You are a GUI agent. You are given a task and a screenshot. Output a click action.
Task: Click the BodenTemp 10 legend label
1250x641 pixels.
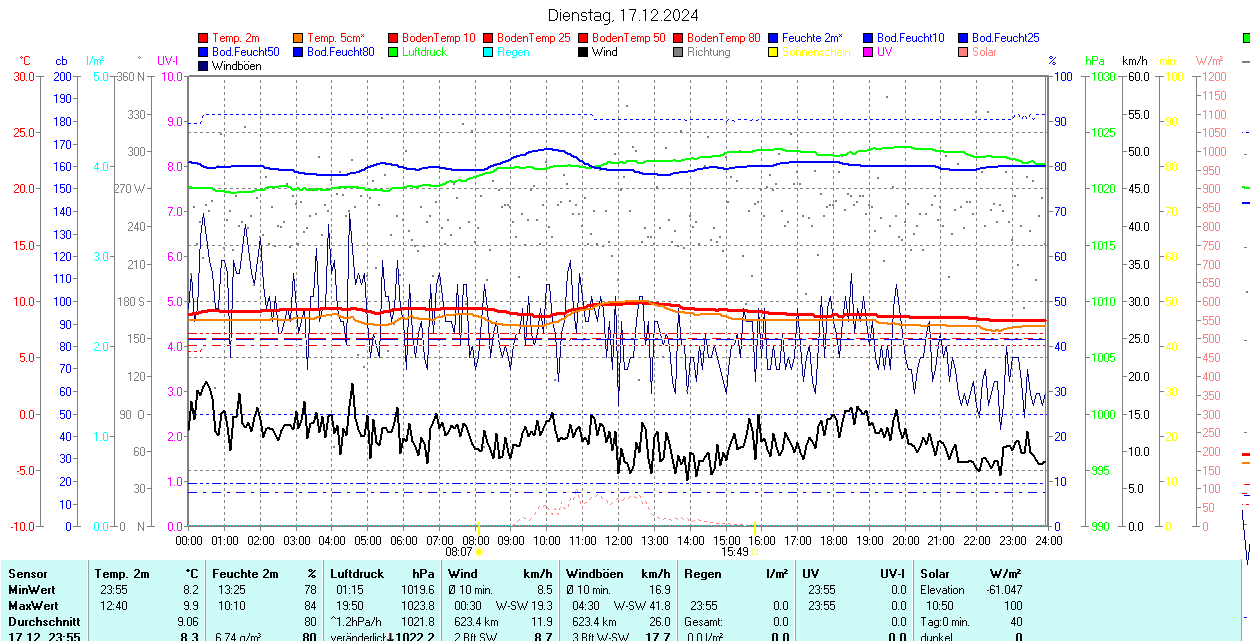[x=438, y=38]
